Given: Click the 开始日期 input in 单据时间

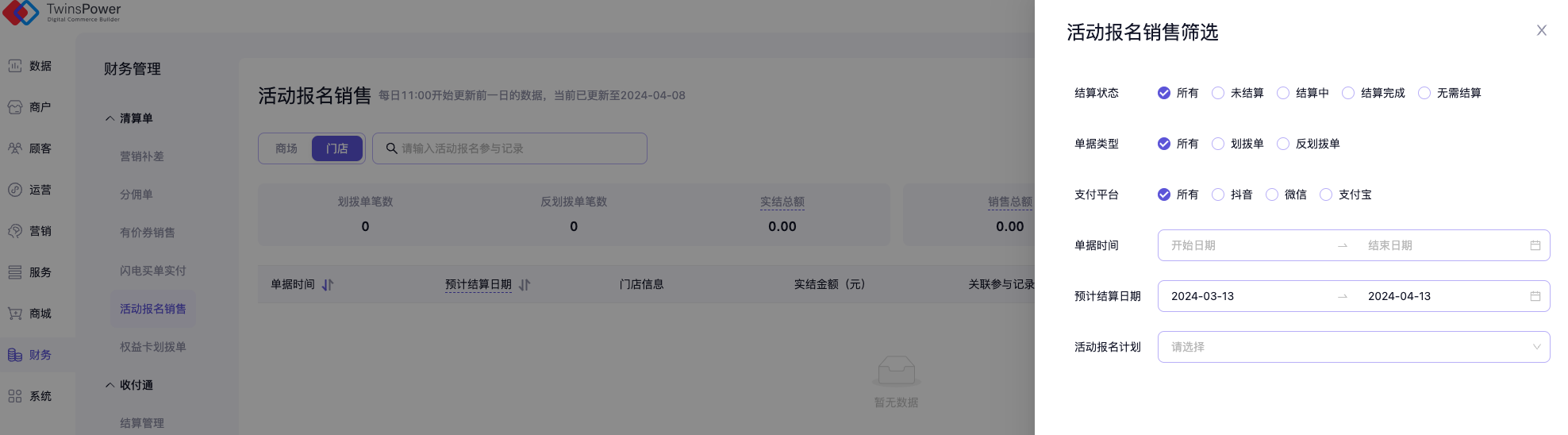Looking at the screenshot, I should 1246,245.
